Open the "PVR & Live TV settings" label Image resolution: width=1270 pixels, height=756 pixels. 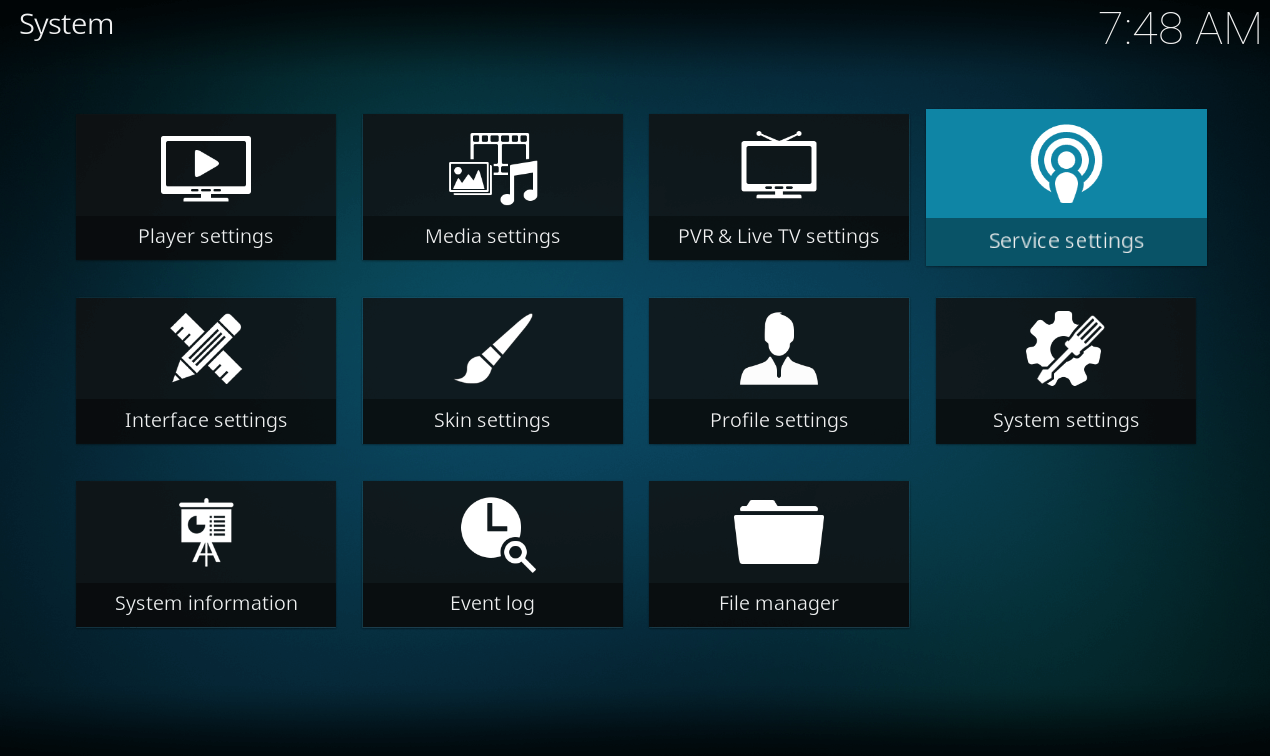pyautogui.click(x=779, y=237)
